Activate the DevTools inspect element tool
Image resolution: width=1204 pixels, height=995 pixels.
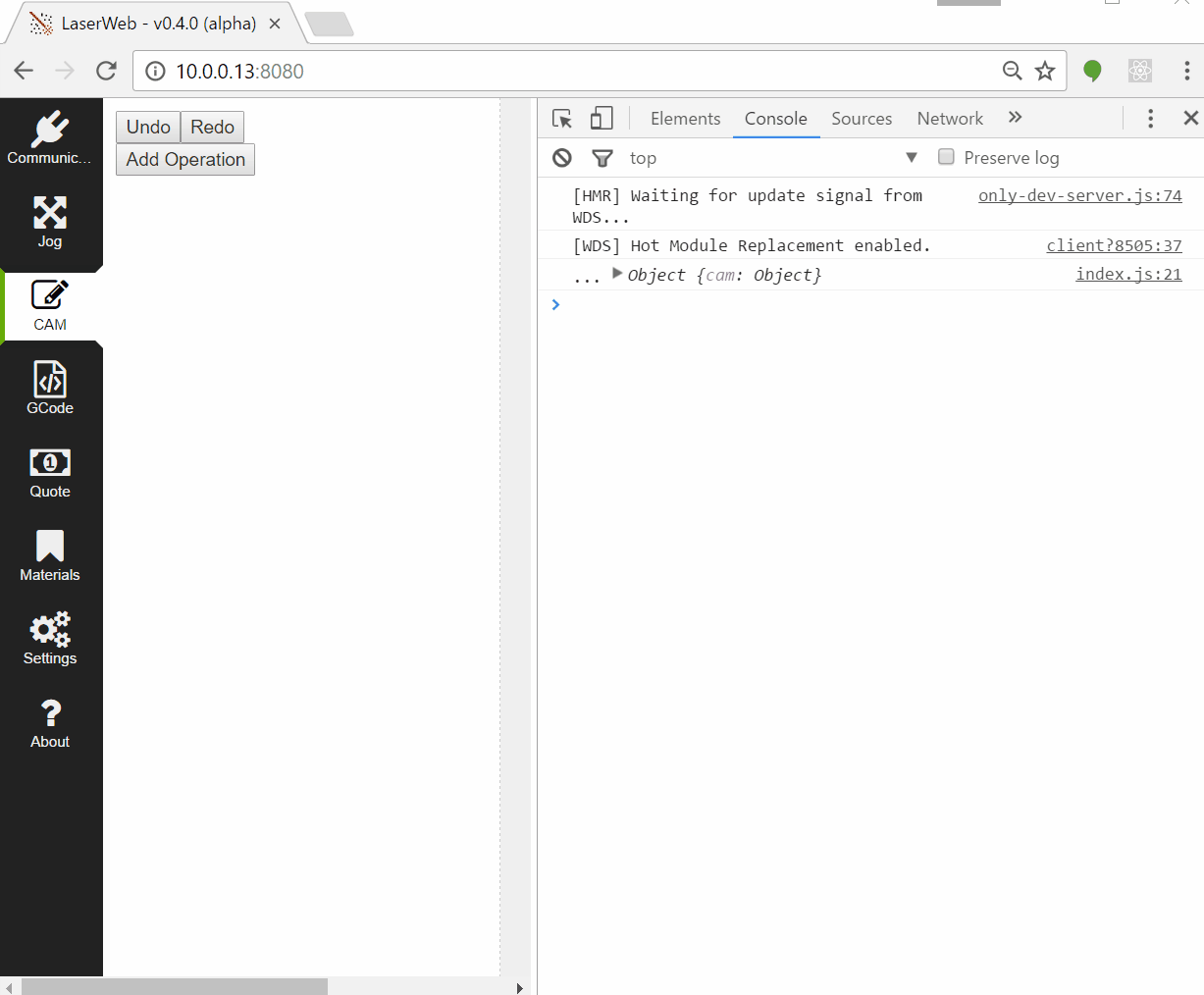pyautogui.click(x=562, y=119)
